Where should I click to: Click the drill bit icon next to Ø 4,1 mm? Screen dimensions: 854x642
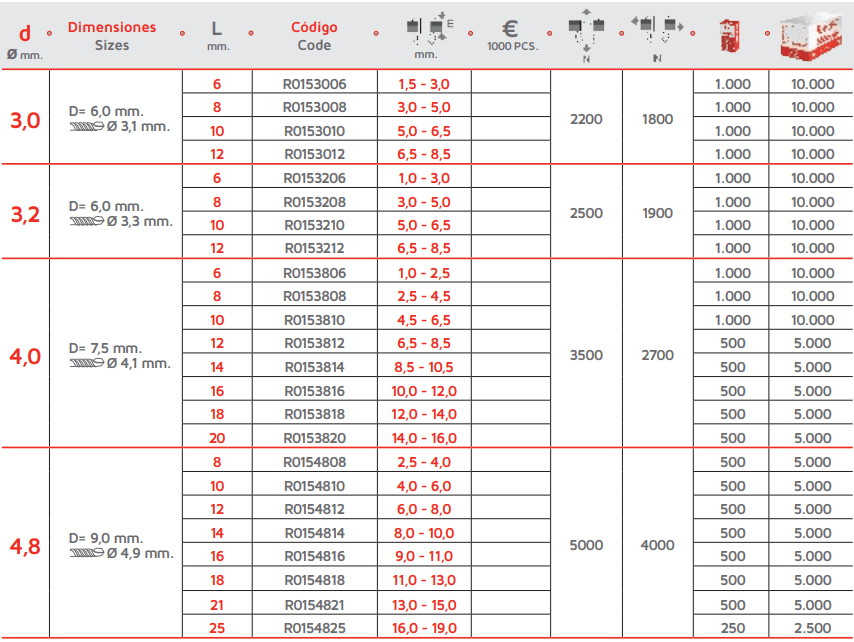pos(87,363)
